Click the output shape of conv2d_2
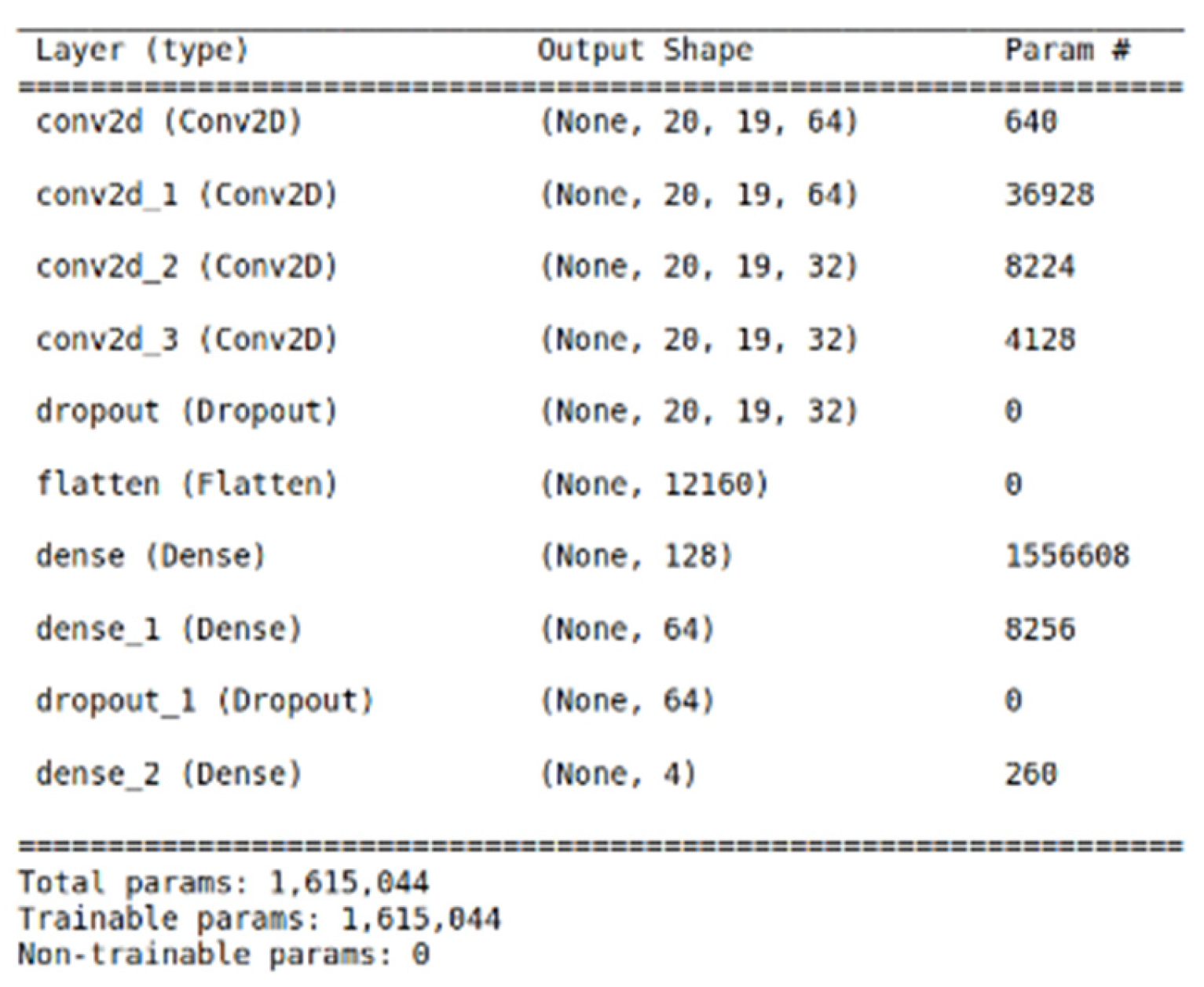Viewport: 1204px width, 987px height. point(699,267)
